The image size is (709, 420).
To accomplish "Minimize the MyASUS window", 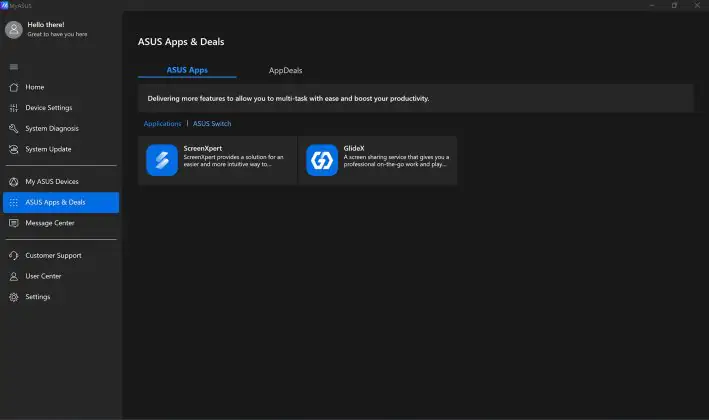I will (x=652, y=5).
